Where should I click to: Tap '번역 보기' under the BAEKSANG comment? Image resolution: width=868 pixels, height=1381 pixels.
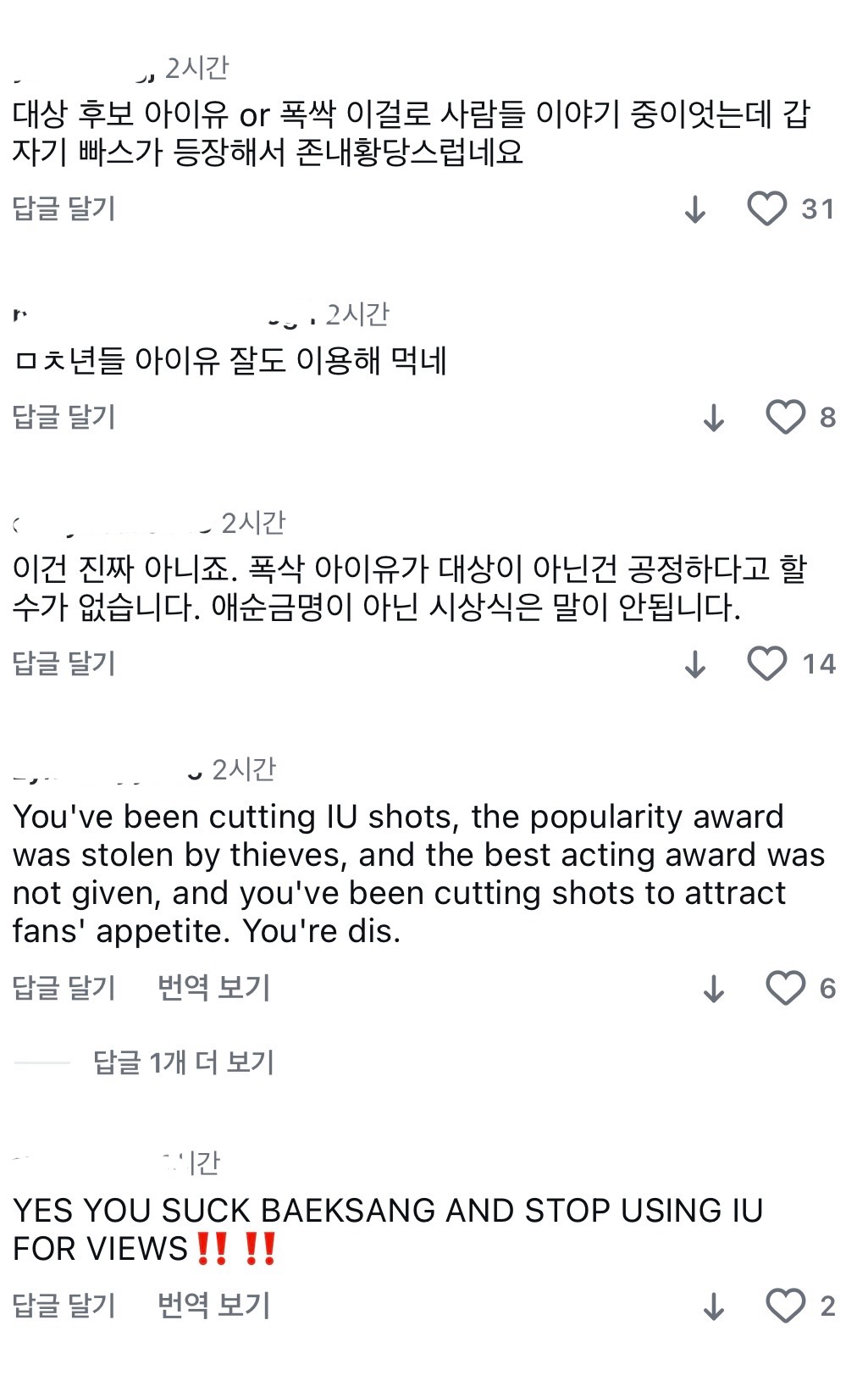pos(213,1306)
